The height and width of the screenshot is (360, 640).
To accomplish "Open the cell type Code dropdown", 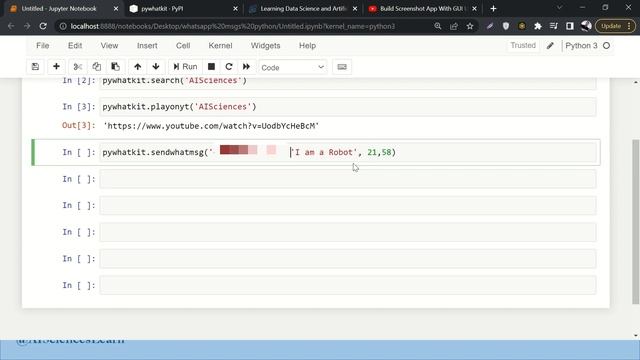I will (293, 67).
